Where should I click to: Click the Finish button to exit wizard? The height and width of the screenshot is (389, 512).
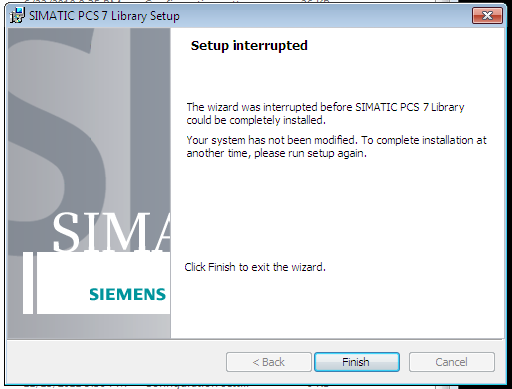[x=357, y=362]
